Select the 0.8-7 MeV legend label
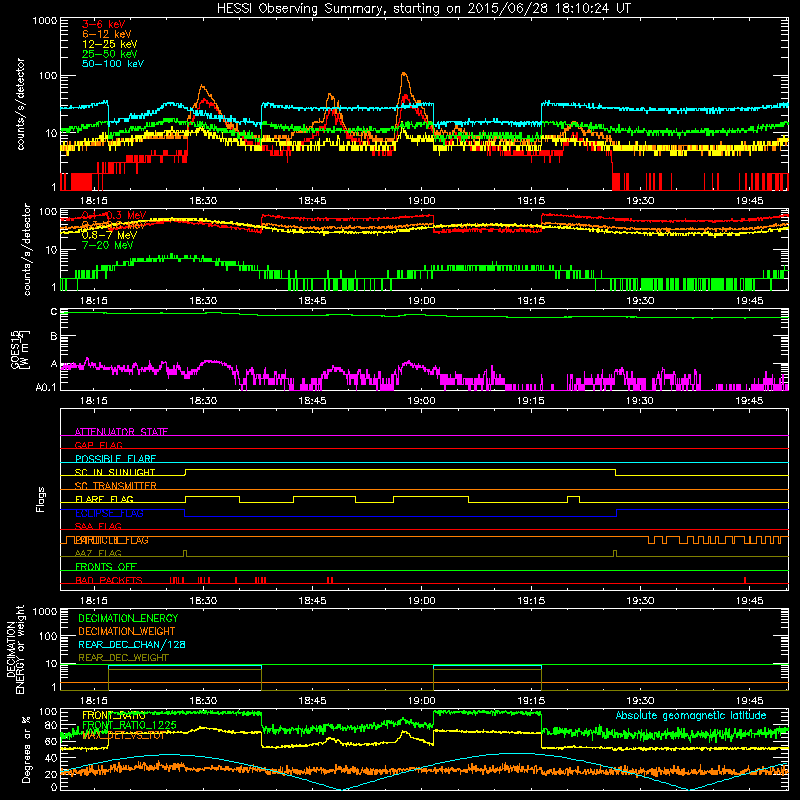This screenshot has width=800, height=800. pyautogui.click(x=109, y=235)
